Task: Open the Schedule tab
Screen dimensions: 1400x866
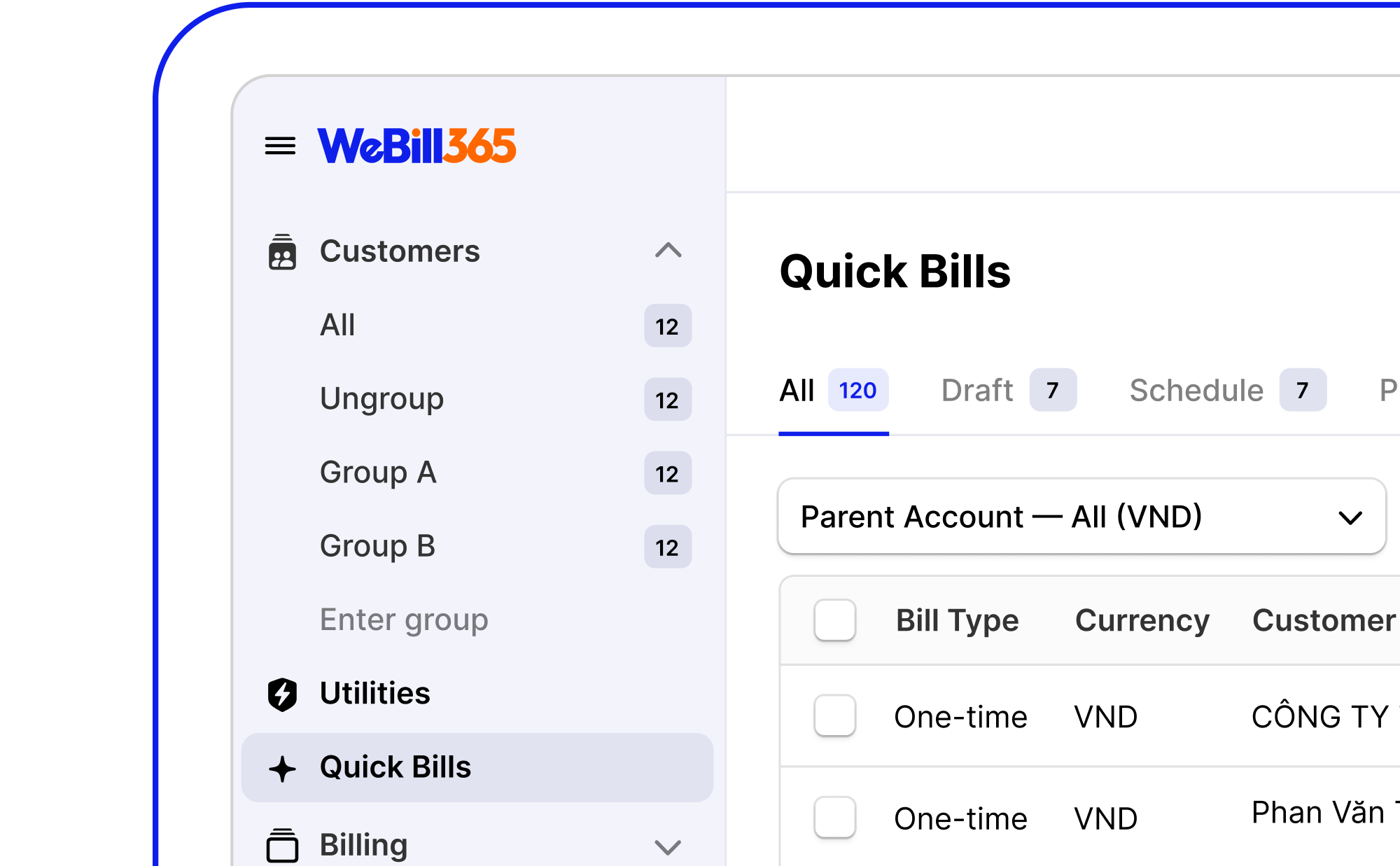Action: (x=1195, y=390)
